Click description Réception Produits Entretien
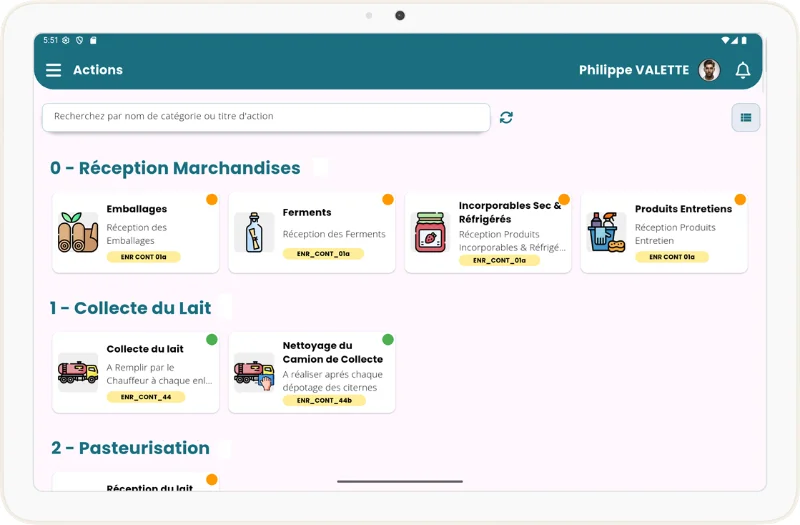 coord(675,234)
